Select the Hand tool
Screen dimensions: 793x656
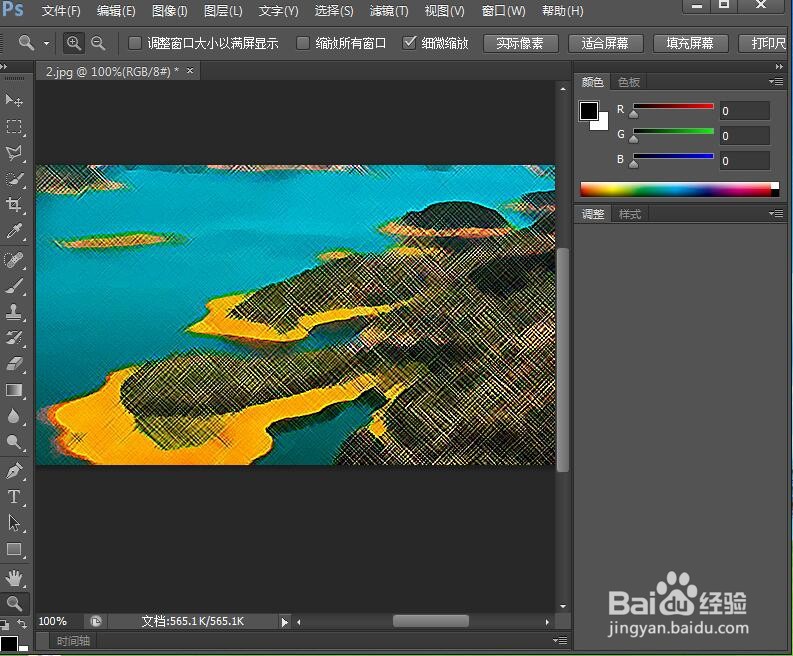pyautogui.click(x=14, y=578)
